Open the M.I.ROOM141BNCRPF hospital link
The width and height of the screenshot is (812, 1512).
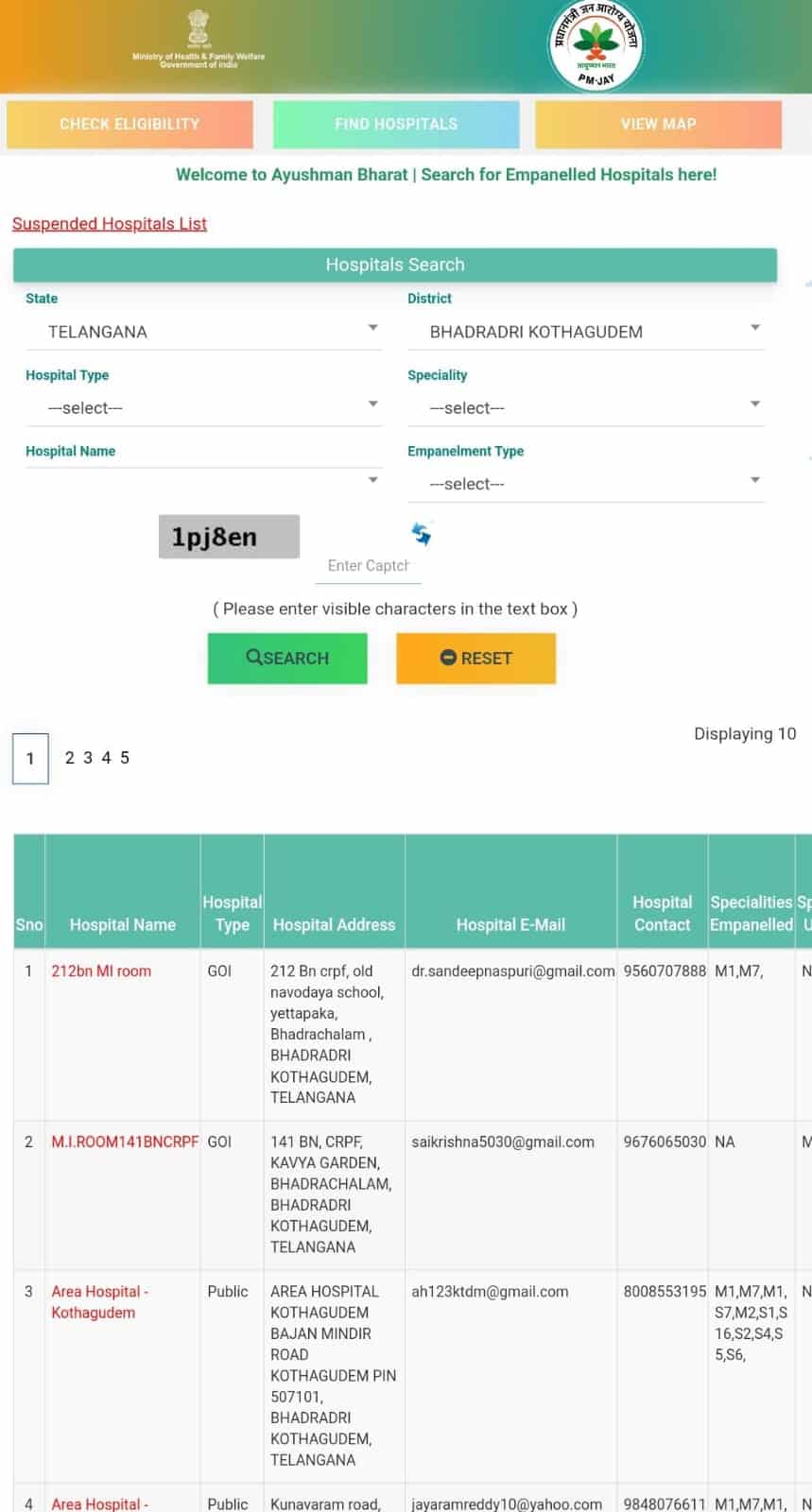pos(125,1142)
